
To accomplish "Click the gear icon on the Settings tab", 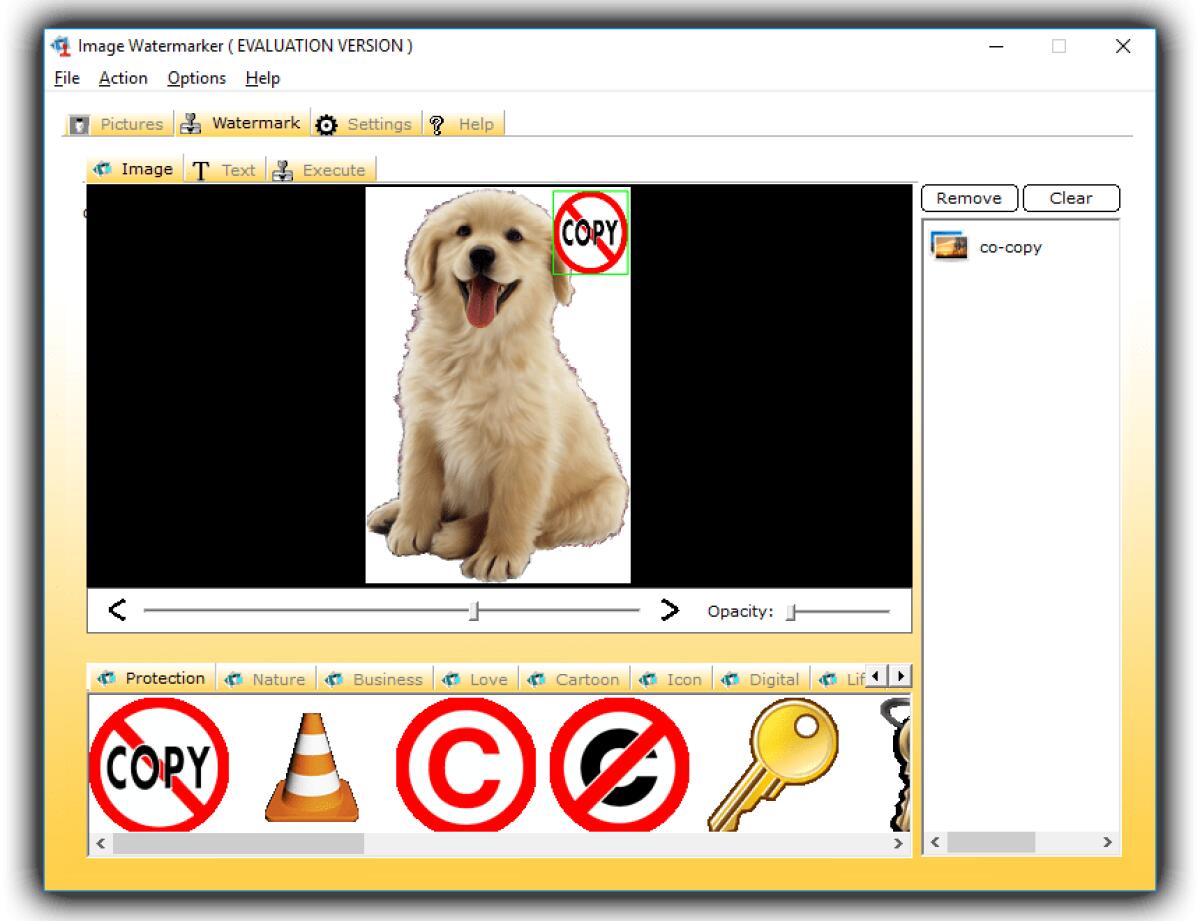I will [x=323, y=123].
